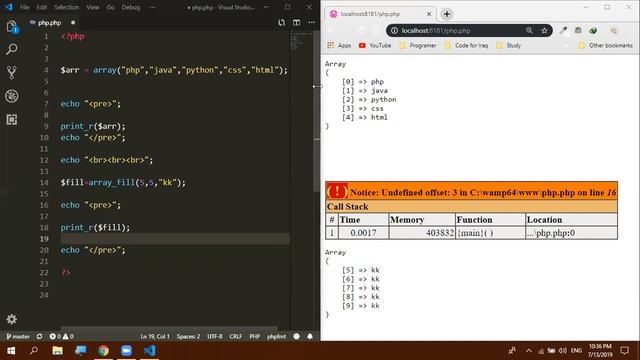The image size is (640, 360).
Task: Click the Notice: Undefined offset error header
Action: 471,192
